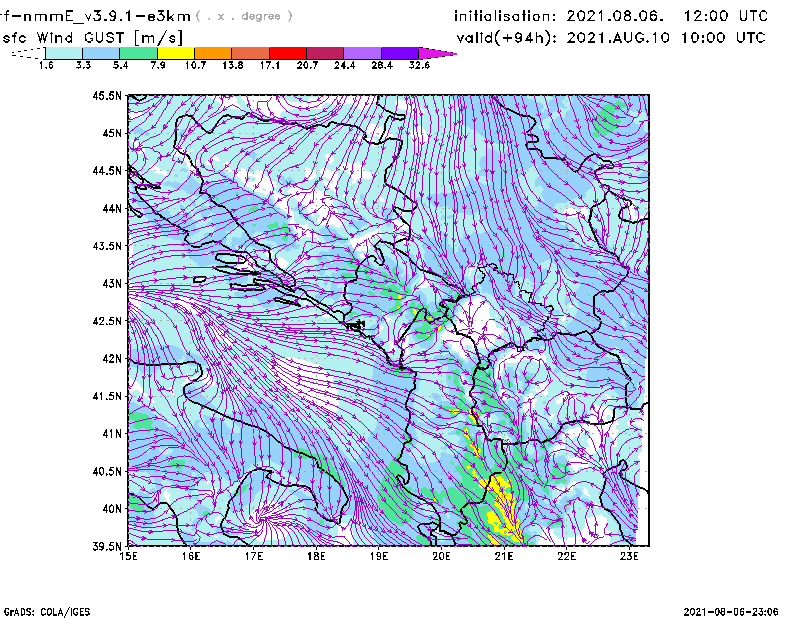Click the latitude label '44.5N'
This screenshot has height=618, width=800.
[x=107, y=170]
